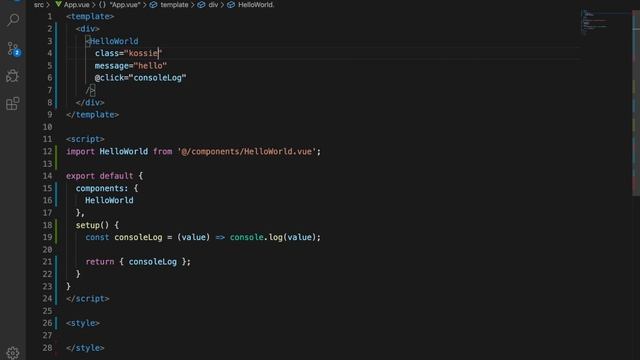
Task: Click 'setup() {' on line 18
Action: coord(97,225)
